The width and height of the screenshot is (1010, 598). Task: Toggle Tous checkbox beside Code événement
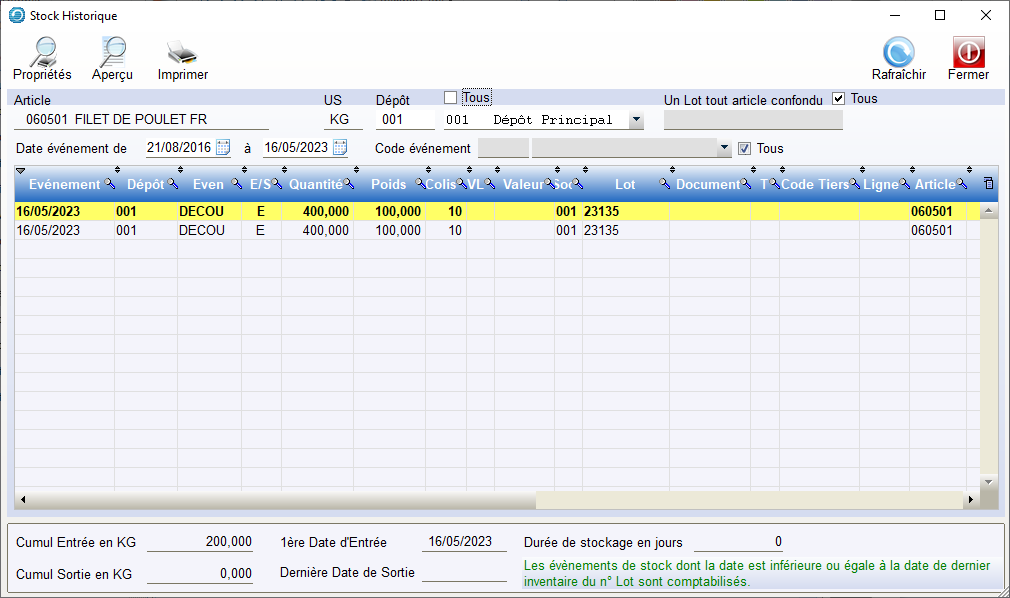743,149
